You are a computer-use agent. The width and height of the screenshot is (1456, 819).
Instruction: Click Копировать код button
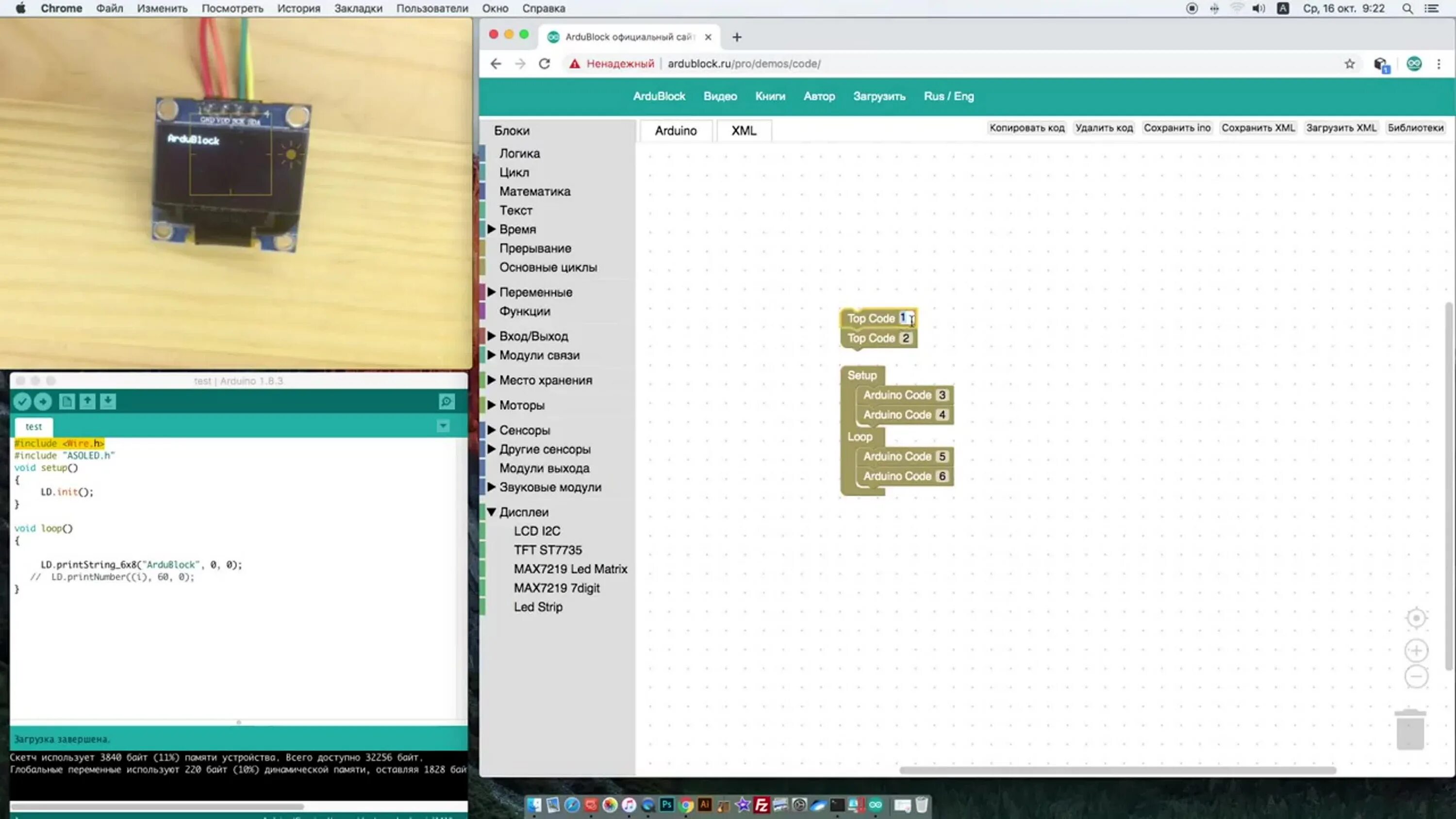coord(1027,128)
